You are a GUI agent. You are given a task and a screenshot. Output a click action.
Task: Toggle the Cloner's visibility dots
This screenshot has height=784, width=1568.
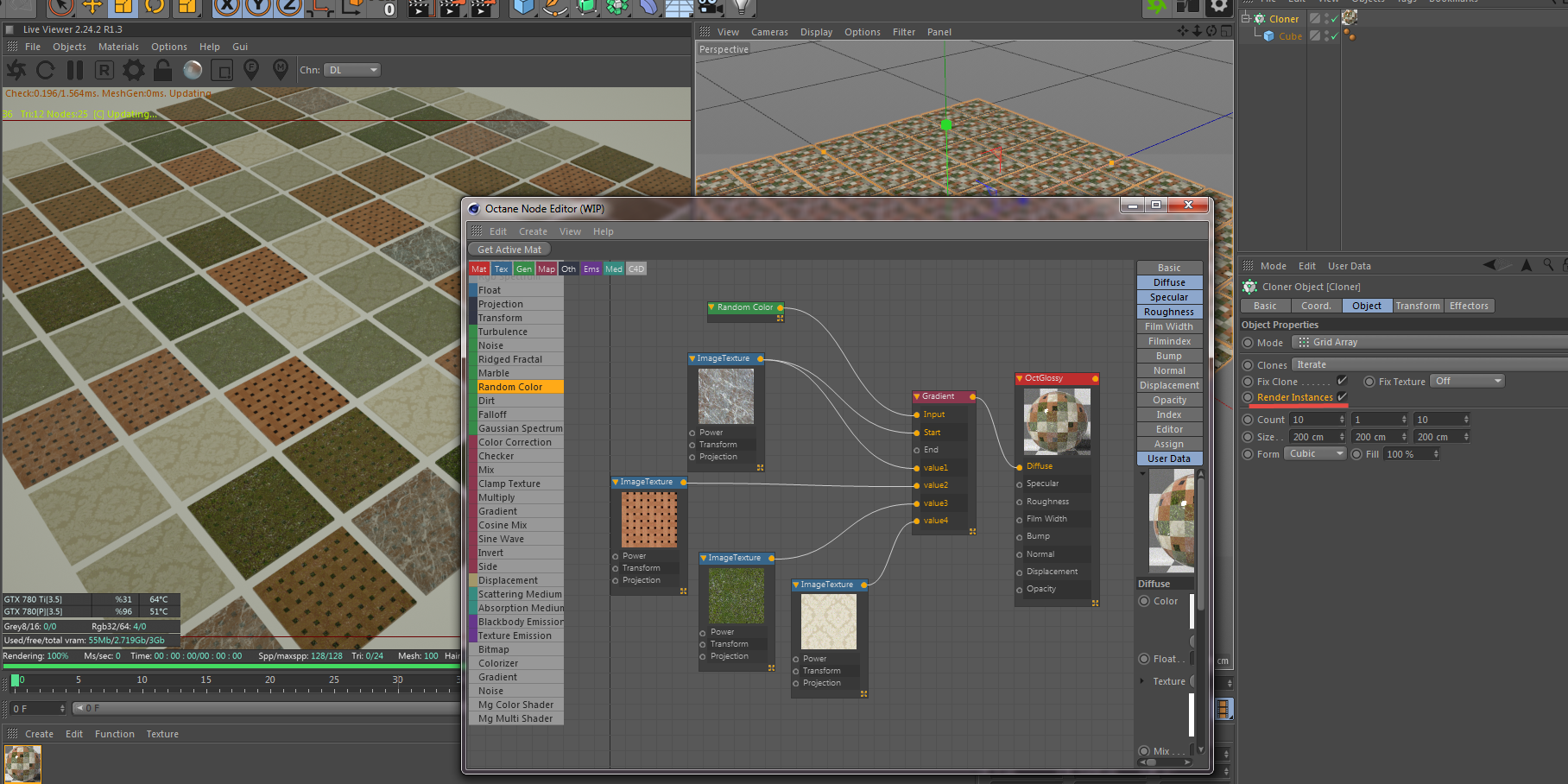(x=1326, y=18)
